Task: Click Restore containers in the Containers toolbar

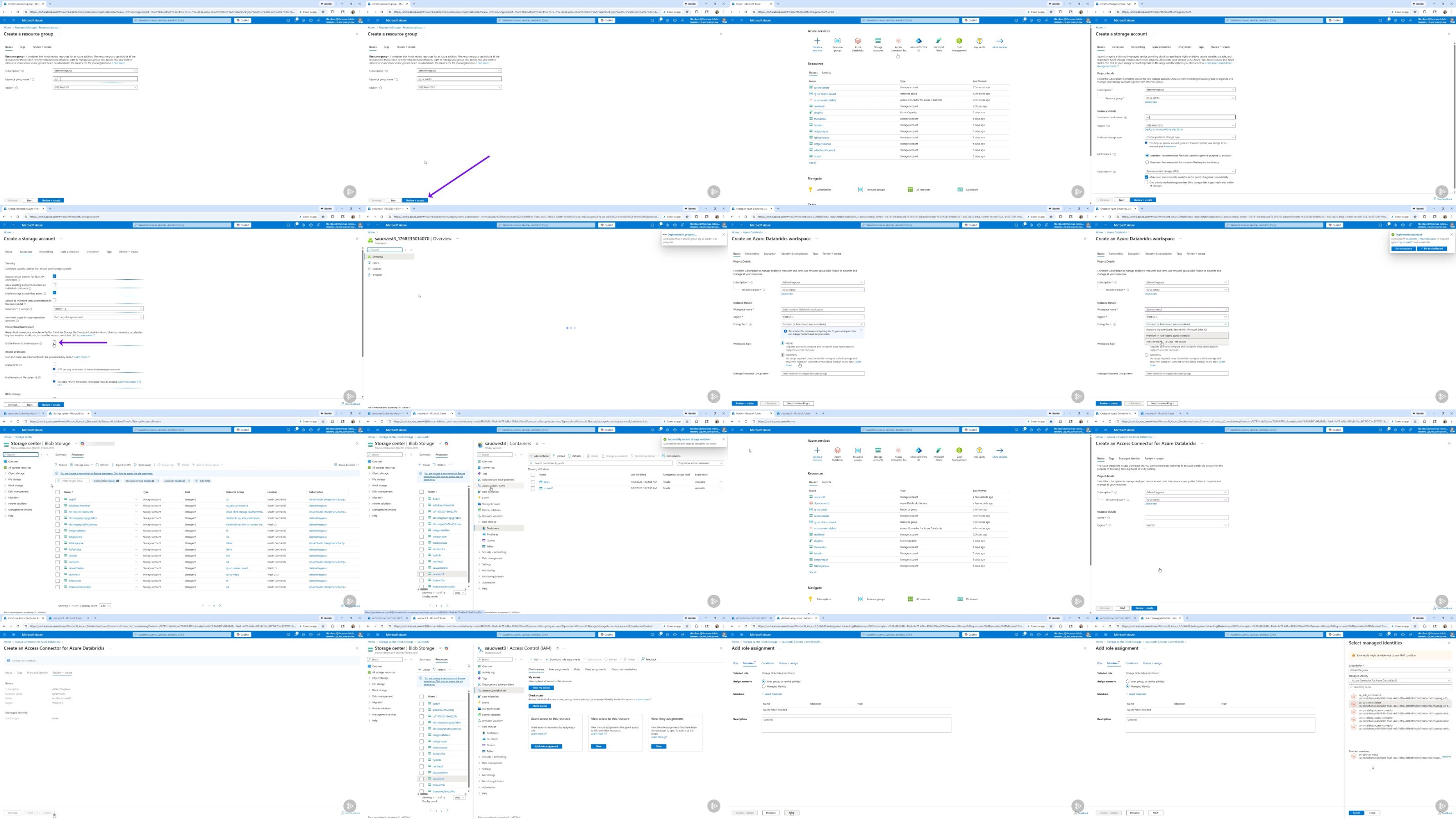Action: (644, 455)
